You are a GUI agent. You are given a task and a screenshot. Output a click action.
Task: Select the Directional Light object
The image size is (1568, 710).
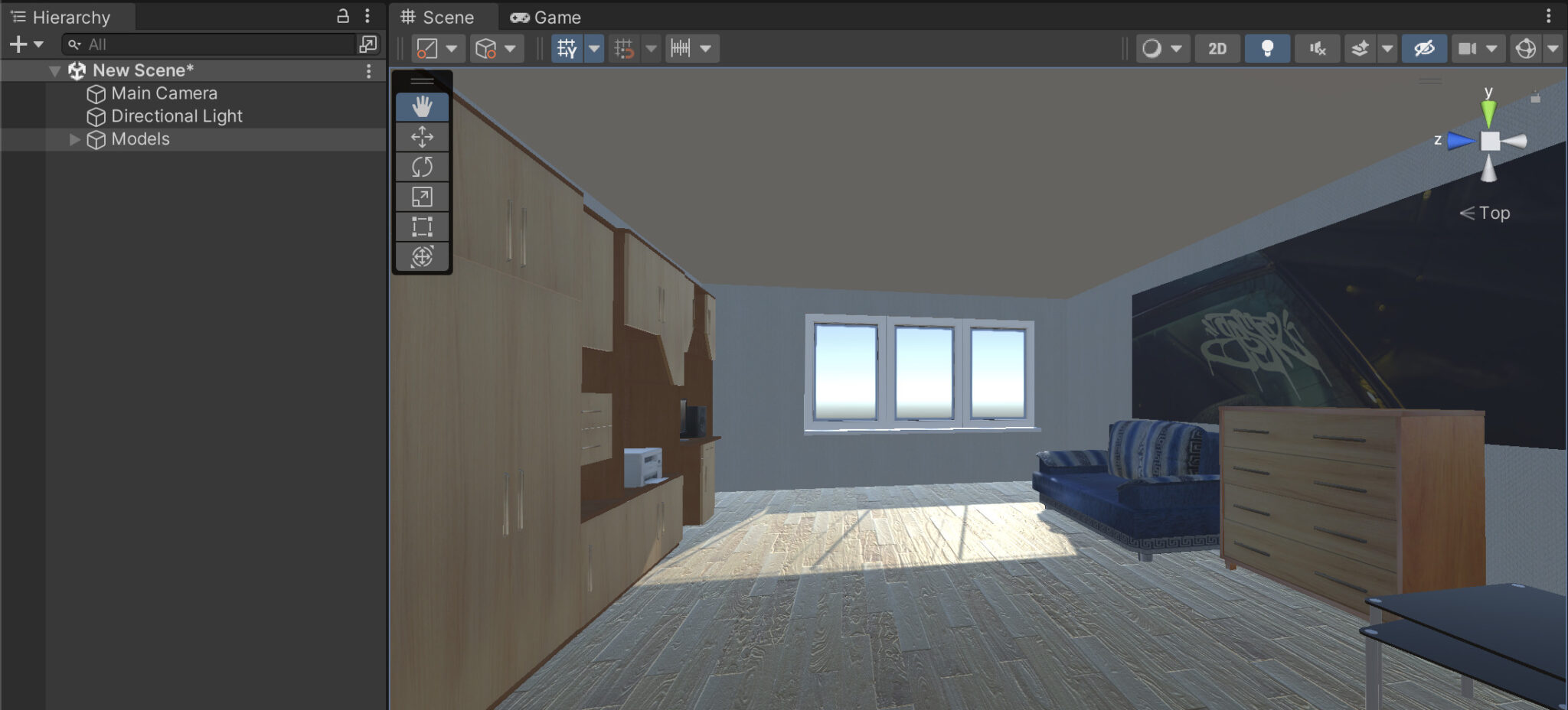tap(177, 116)
